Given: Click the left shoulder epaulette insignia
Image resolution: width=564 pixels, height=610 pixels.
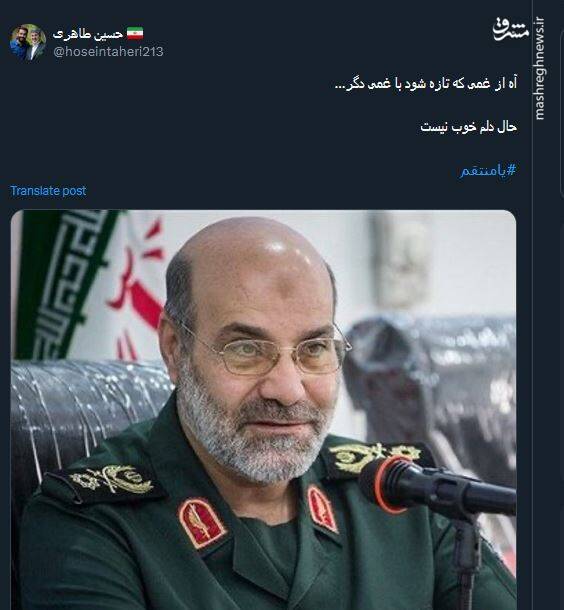Looking at the screenshot, I should 105,482.
